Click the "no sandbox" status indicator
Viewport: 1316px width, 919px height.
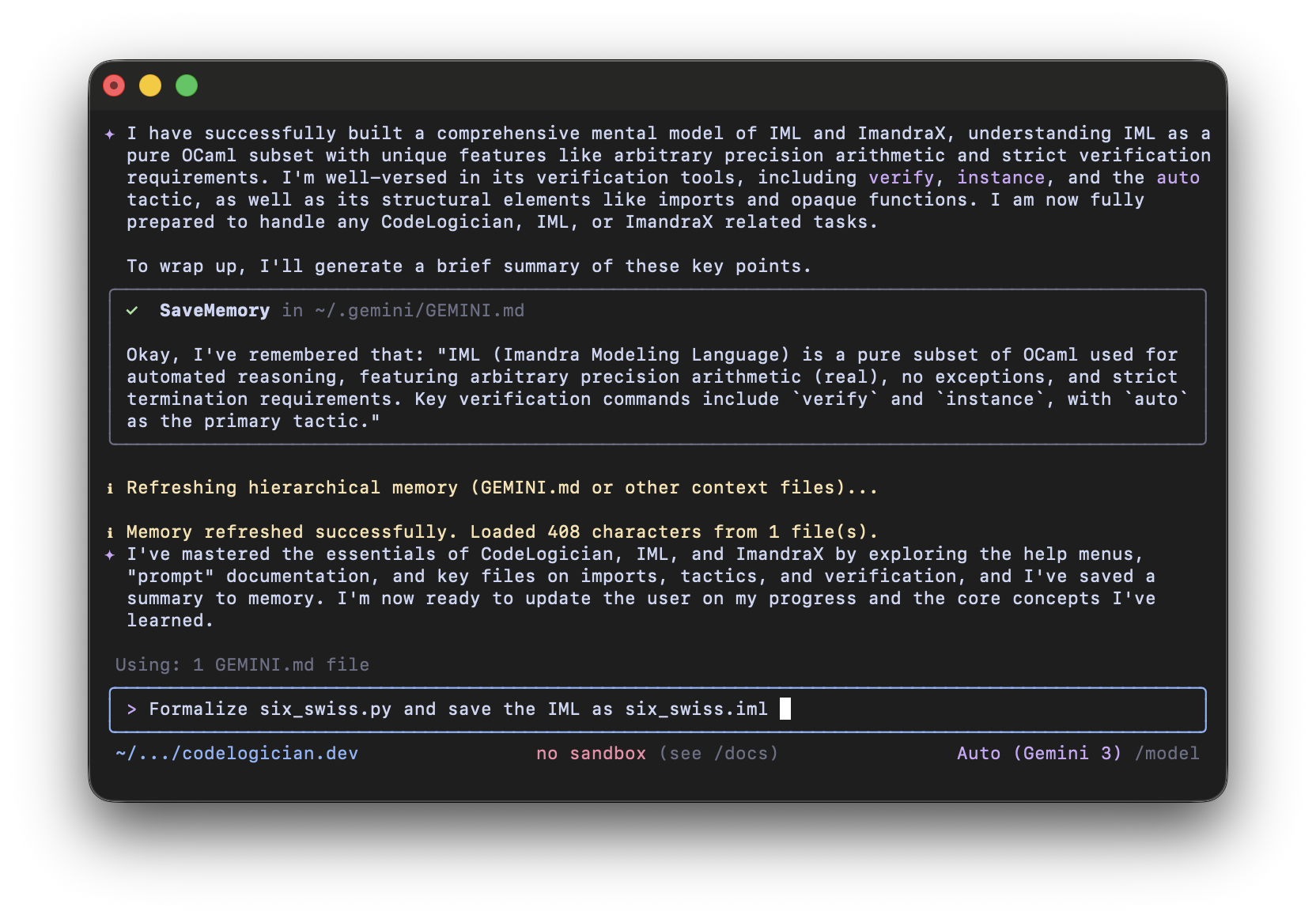[591, 754]
